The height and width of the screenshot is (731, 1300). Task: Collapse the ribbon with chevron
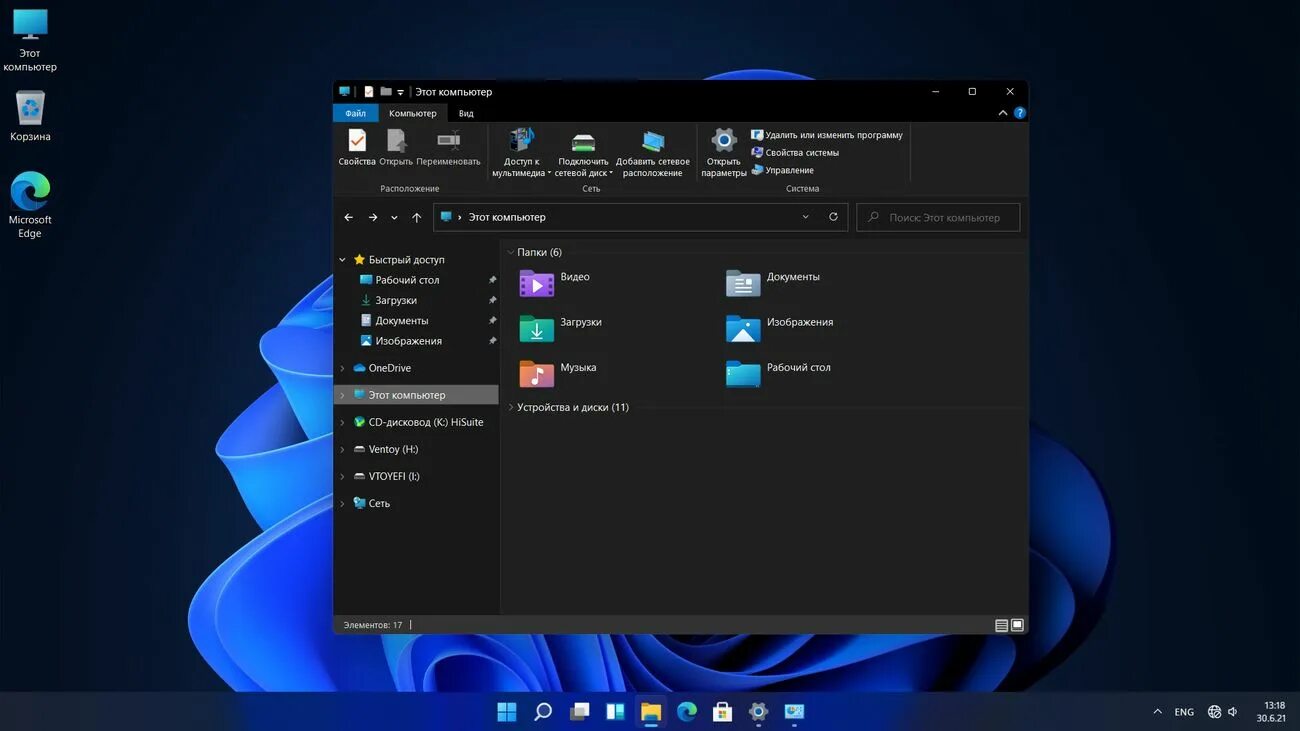click(x=1003, y=113)
